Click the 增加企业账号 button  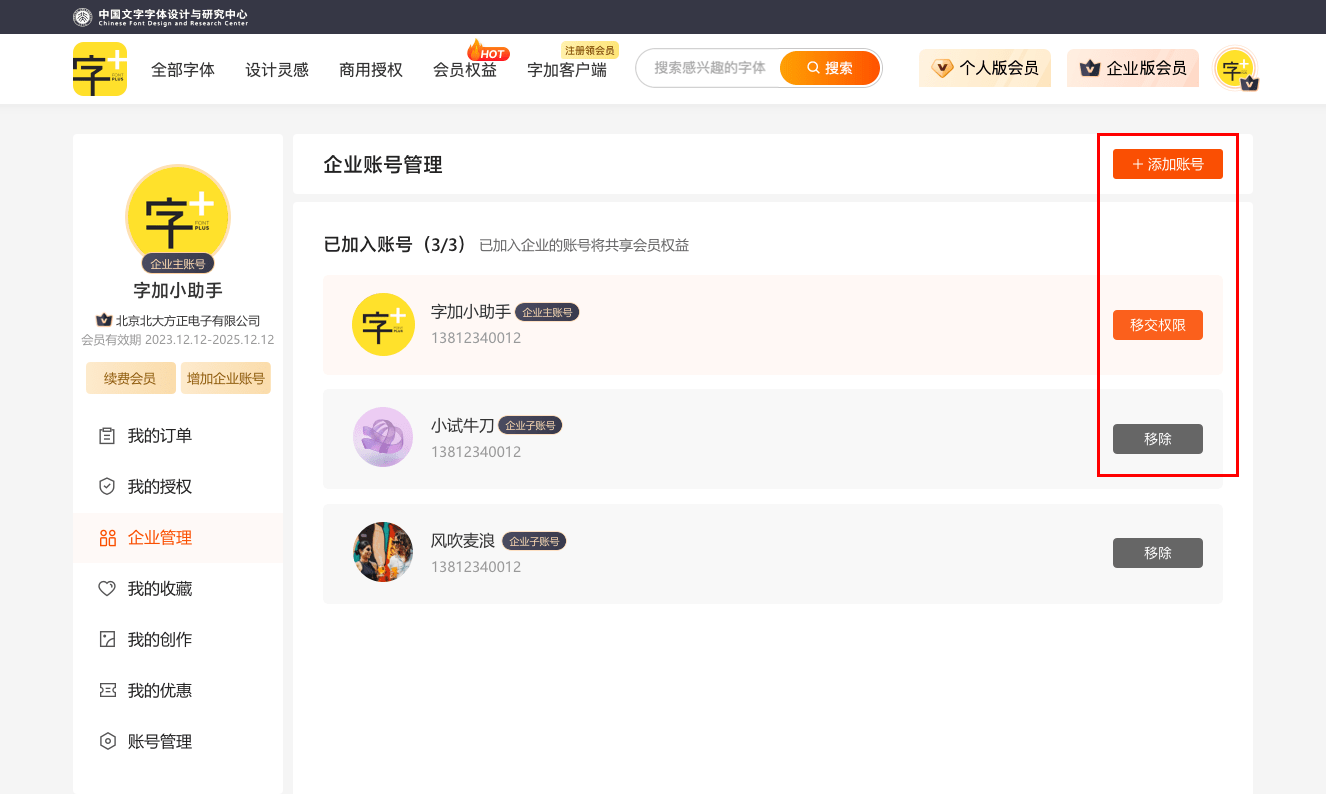point(226,379)
